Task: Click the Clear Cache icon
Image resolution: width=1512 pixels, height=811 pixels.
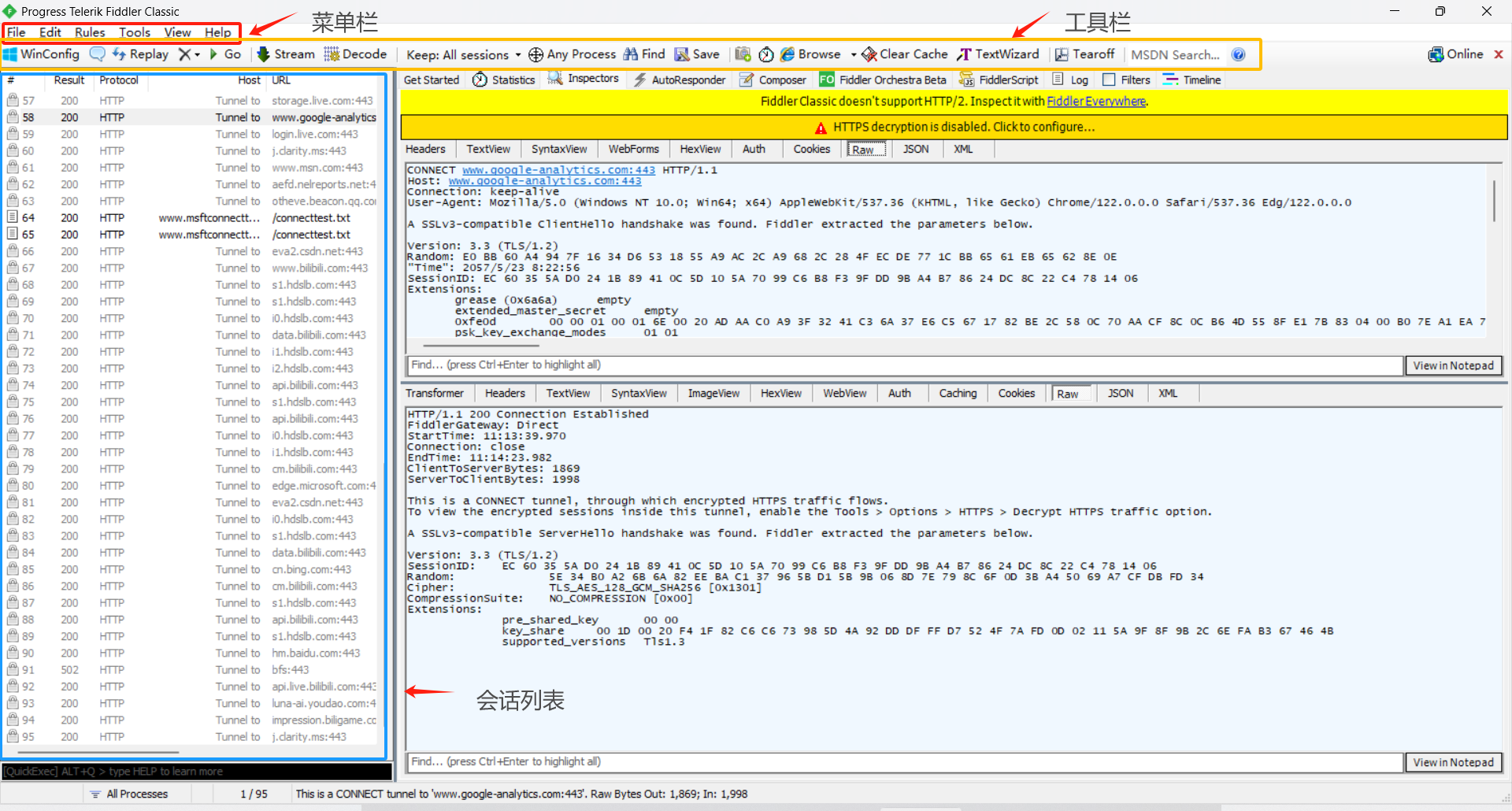Action: coord(869,54)
